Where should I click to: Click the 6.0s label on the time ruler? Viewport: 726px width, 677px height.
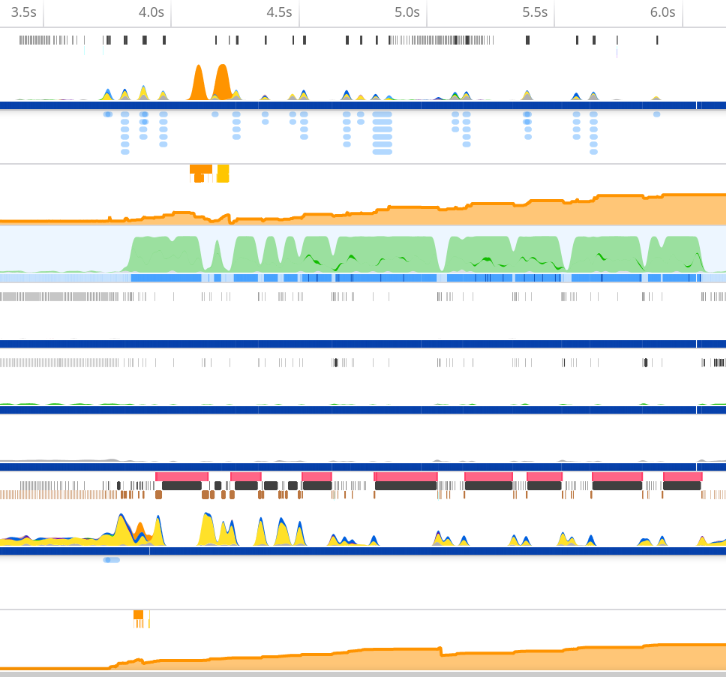pyautogui.click(x=662, y=13)
